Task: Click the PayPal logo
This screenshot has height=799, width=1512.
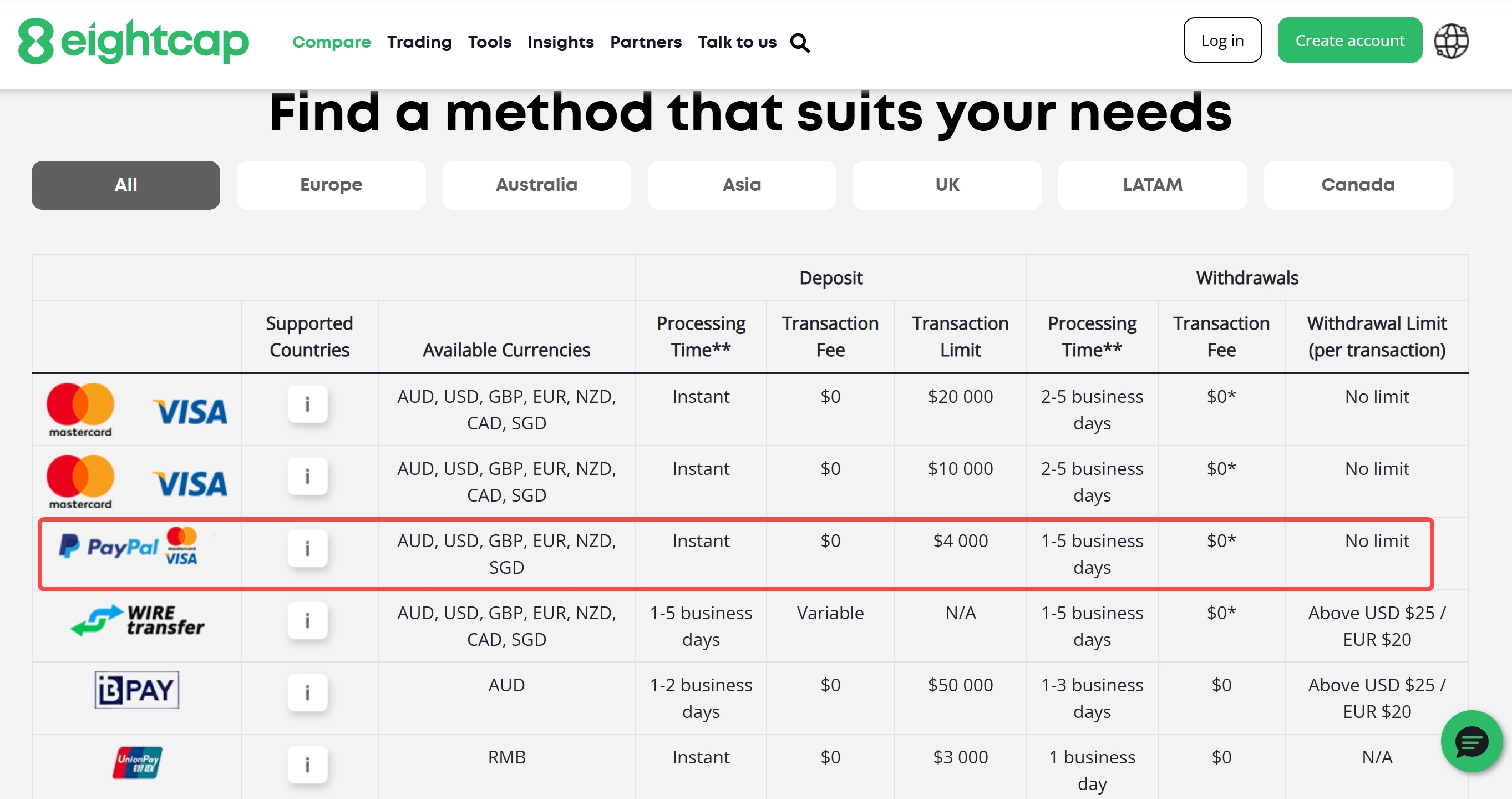Action: pyautogui.click(x=109, y=547)
